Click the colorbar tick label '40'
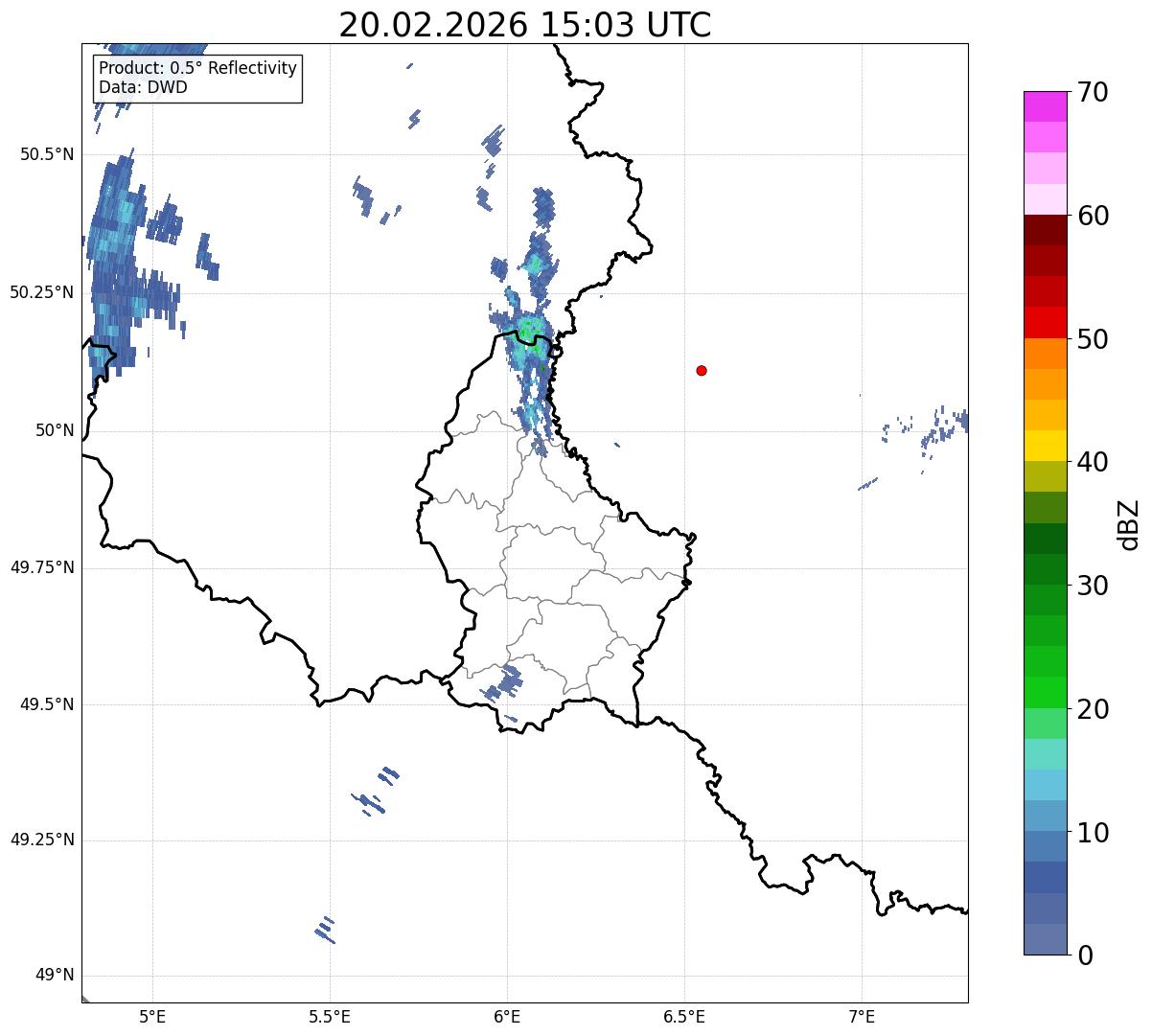The width and height of the screenshot is (1152, 1036). (1094, 462)
